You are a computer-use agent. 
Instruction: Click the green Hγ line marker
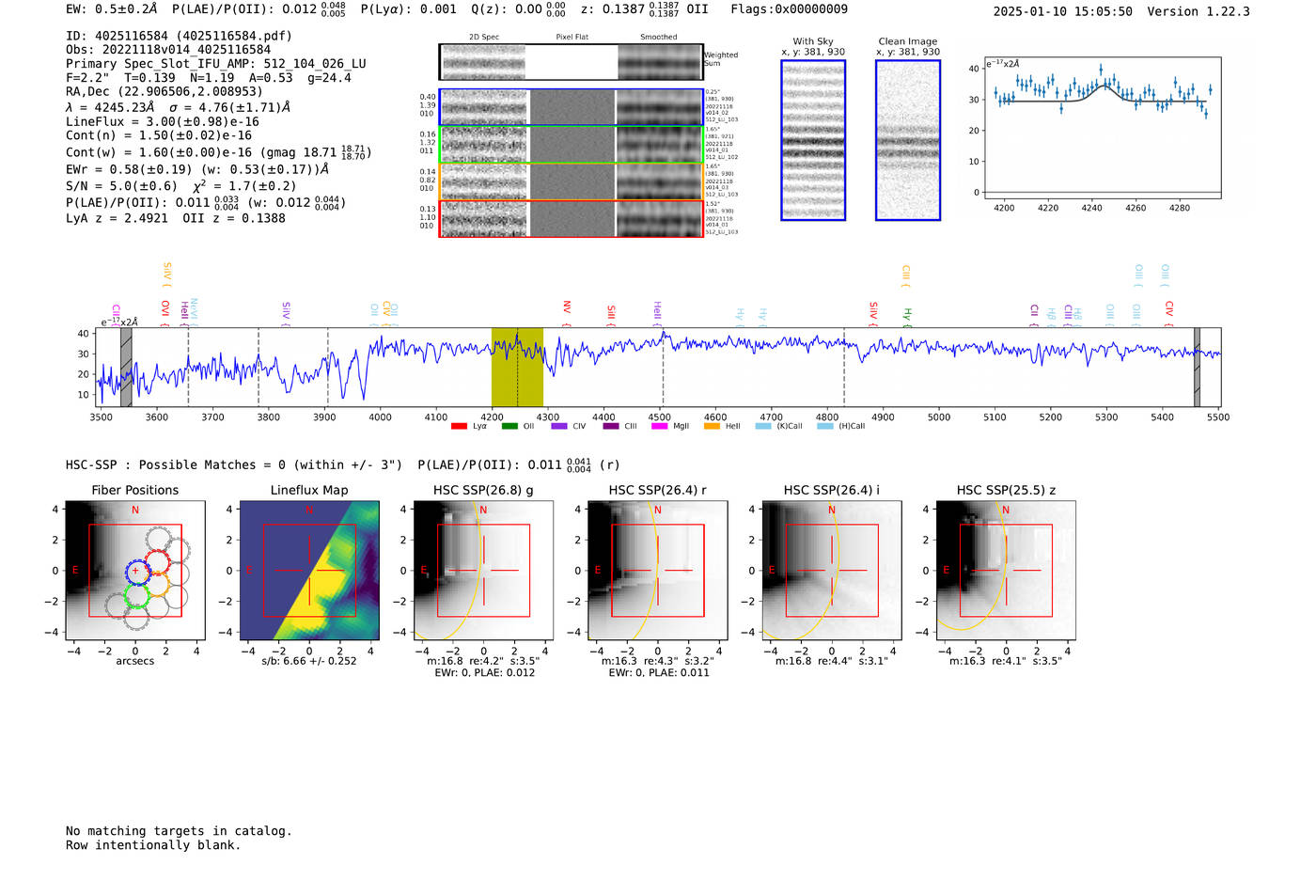907,318
